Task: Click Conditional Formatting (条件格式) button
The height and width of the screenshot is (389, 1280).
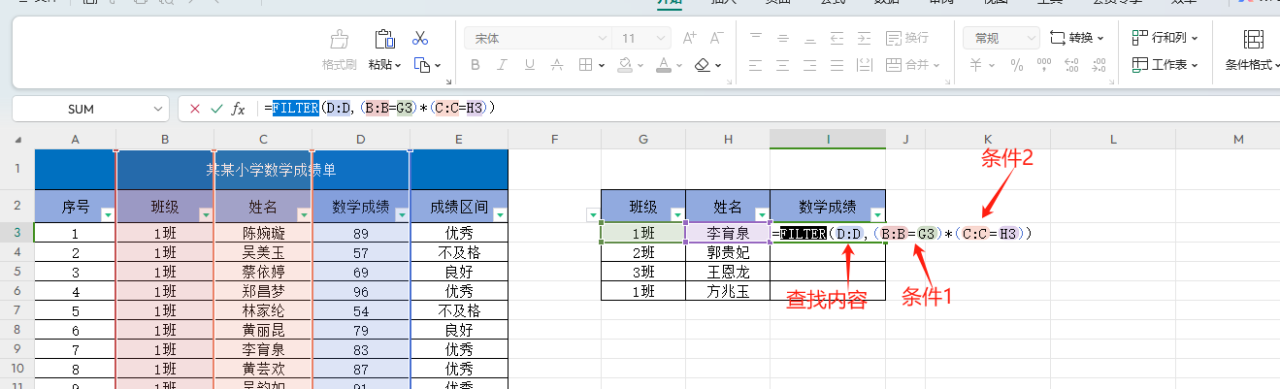Action: (x=1252, y=50)
